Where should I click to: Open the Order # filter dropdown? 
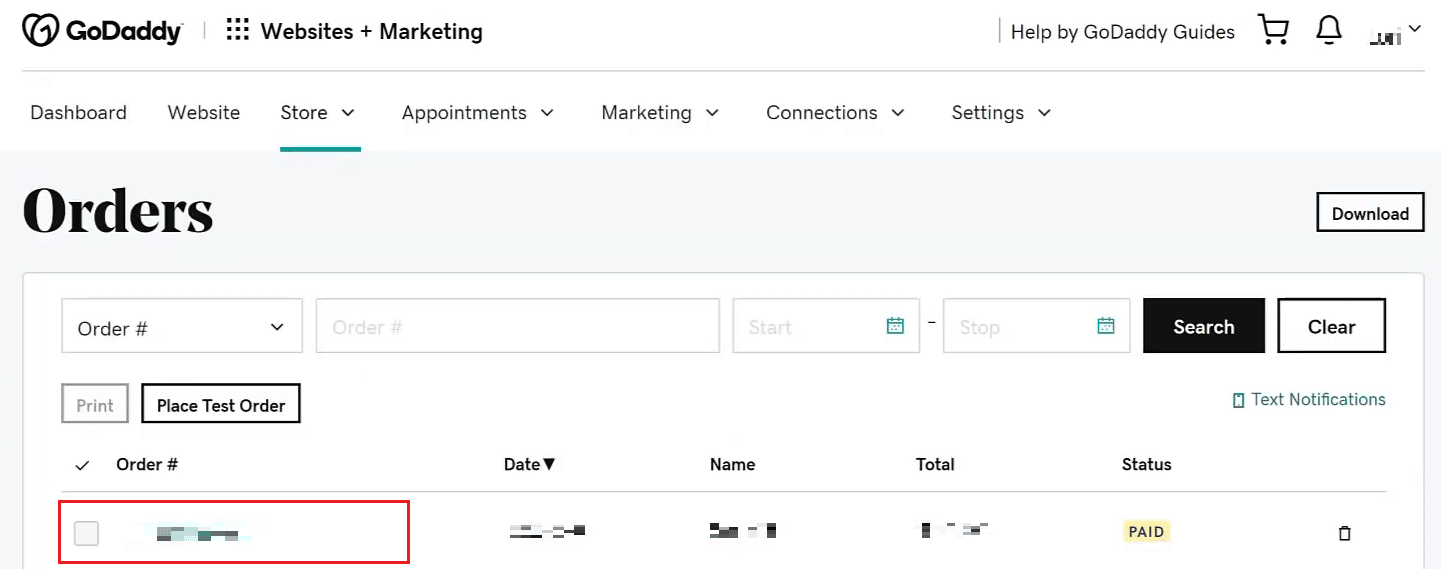(182, 326)
